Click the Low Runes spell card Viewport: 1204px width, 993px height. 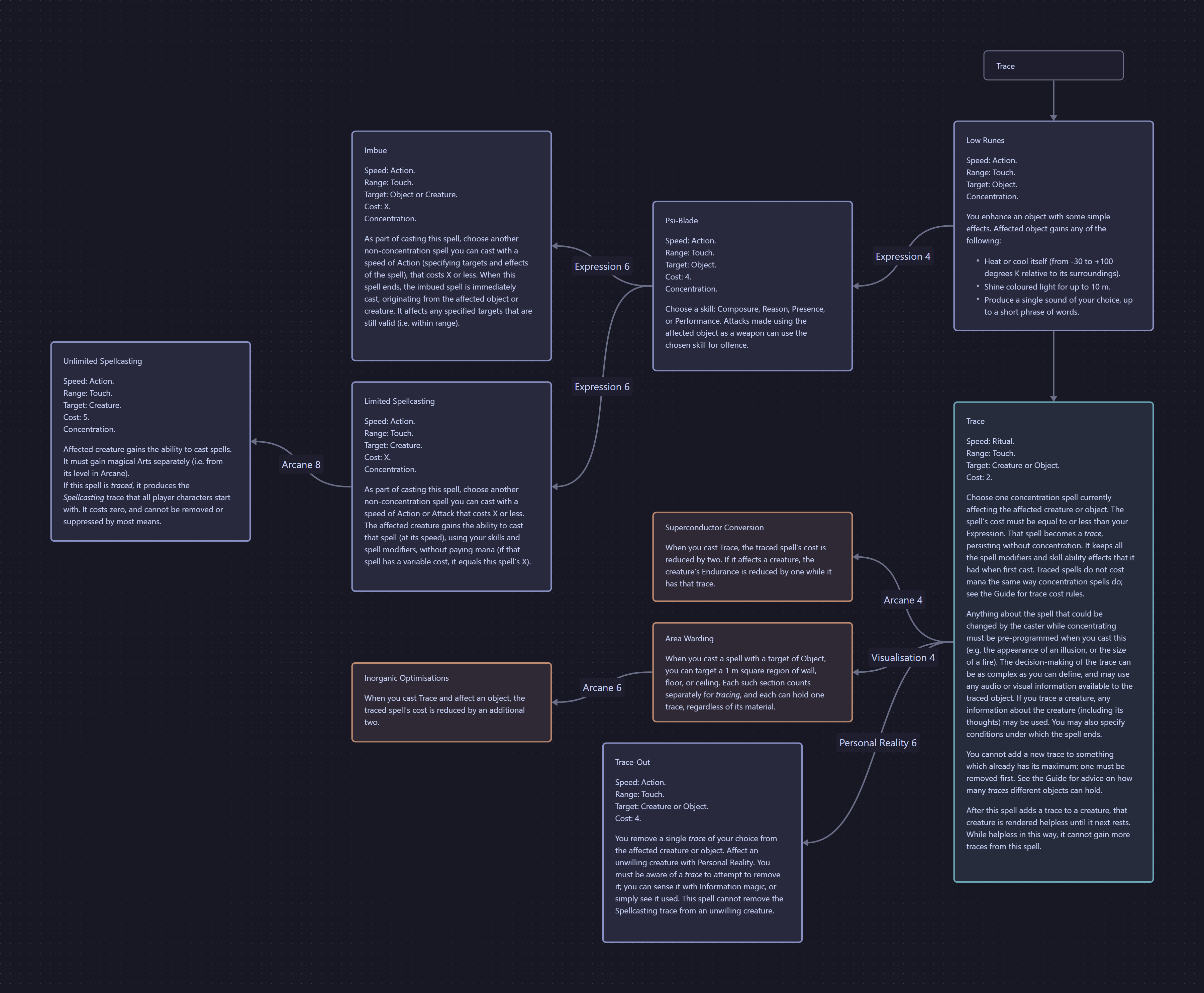(1053, 226)
